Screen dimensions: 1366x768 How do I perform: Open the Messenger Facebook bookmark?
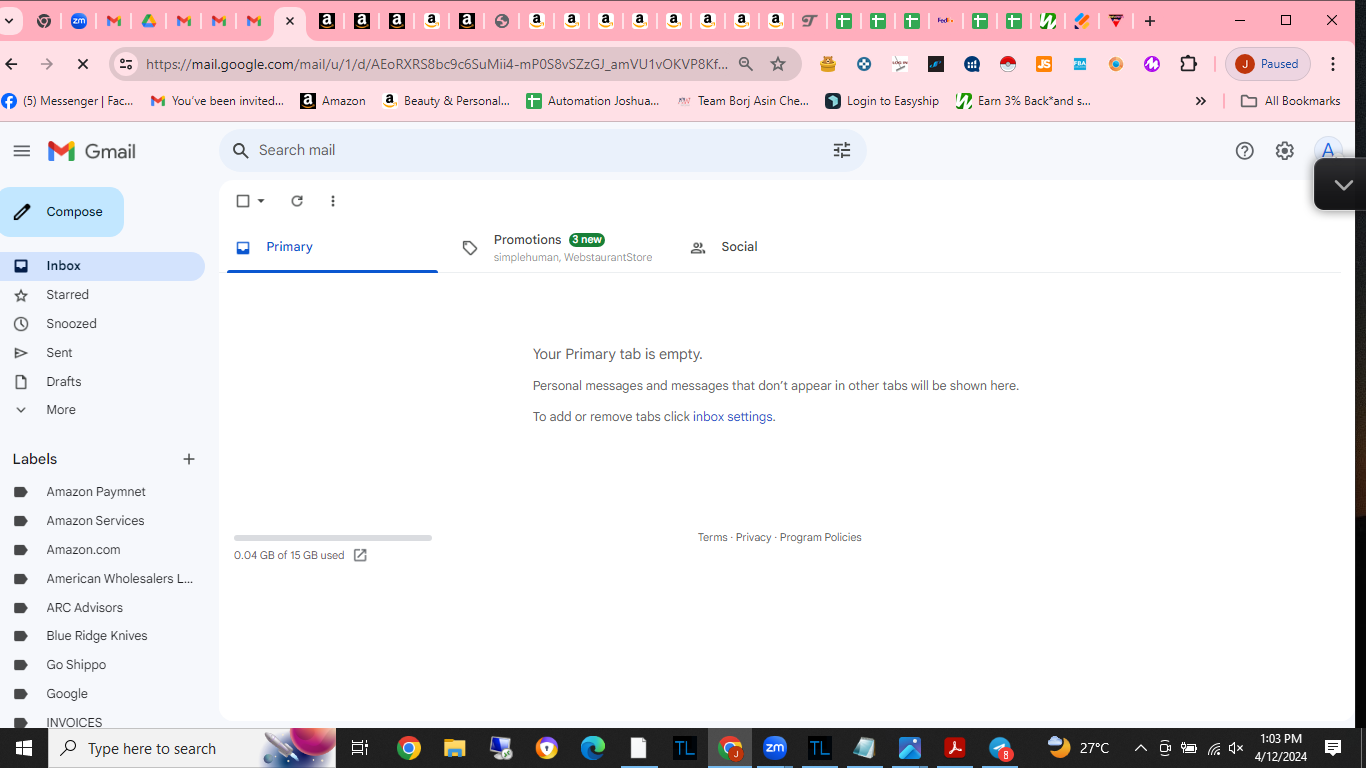click(67, 101)
